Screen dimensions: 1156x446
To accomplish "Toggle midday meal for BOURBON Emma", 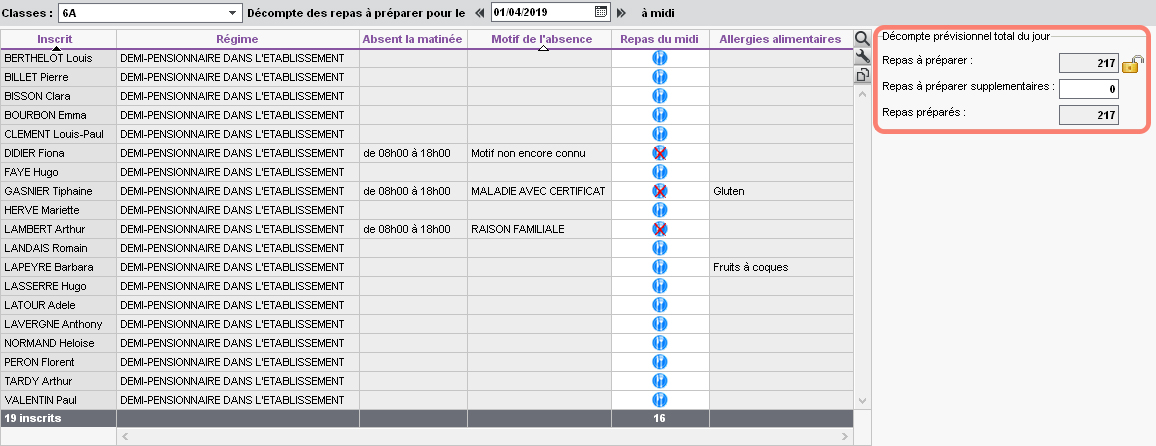I will 660,115.
